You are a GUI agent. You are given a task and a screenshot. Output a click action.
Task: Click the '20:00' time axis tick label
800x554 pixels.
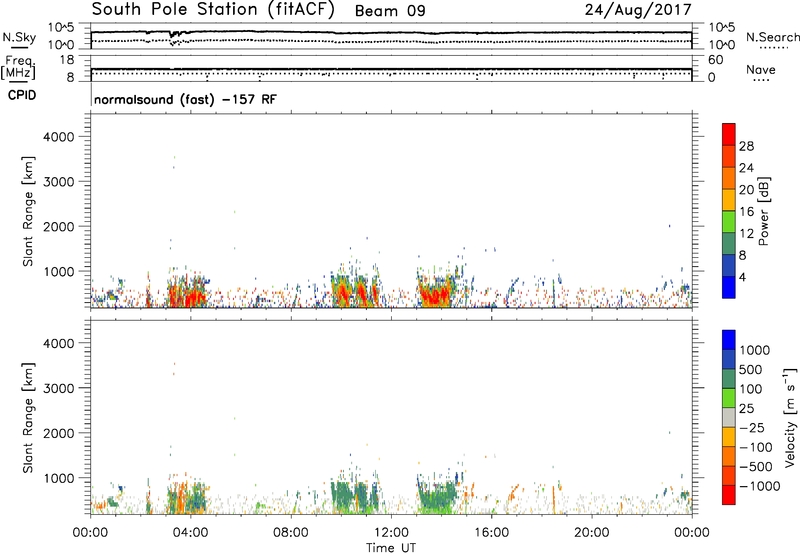(x=591, y=533)
